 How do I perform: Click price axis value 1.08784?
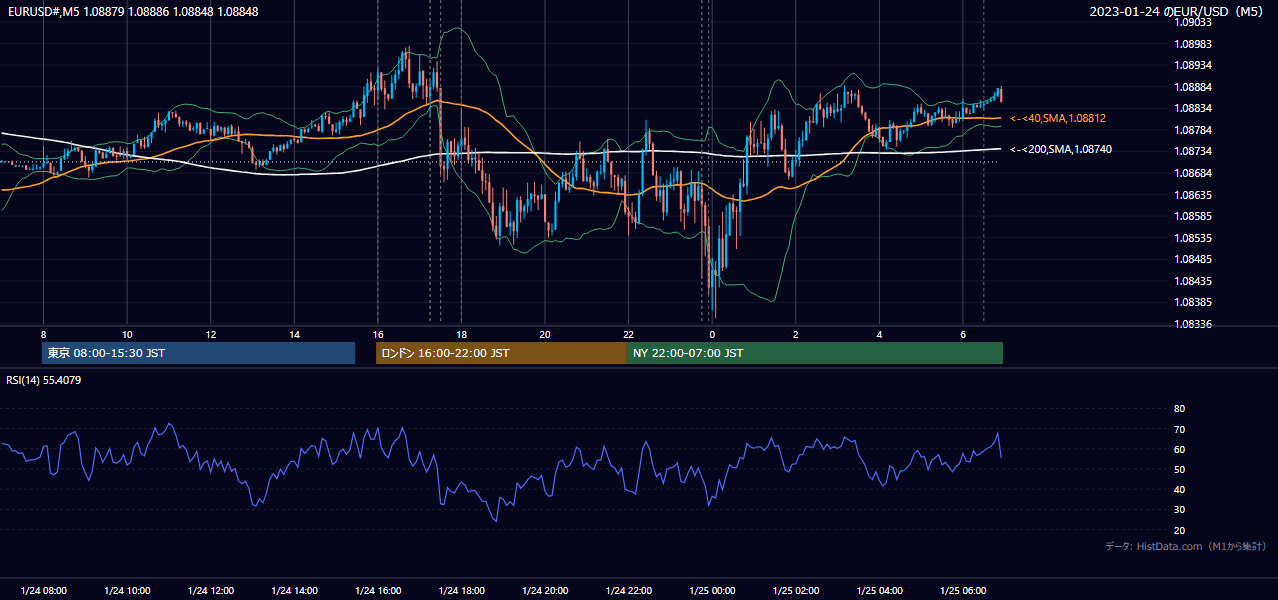tap(1192, 130)
